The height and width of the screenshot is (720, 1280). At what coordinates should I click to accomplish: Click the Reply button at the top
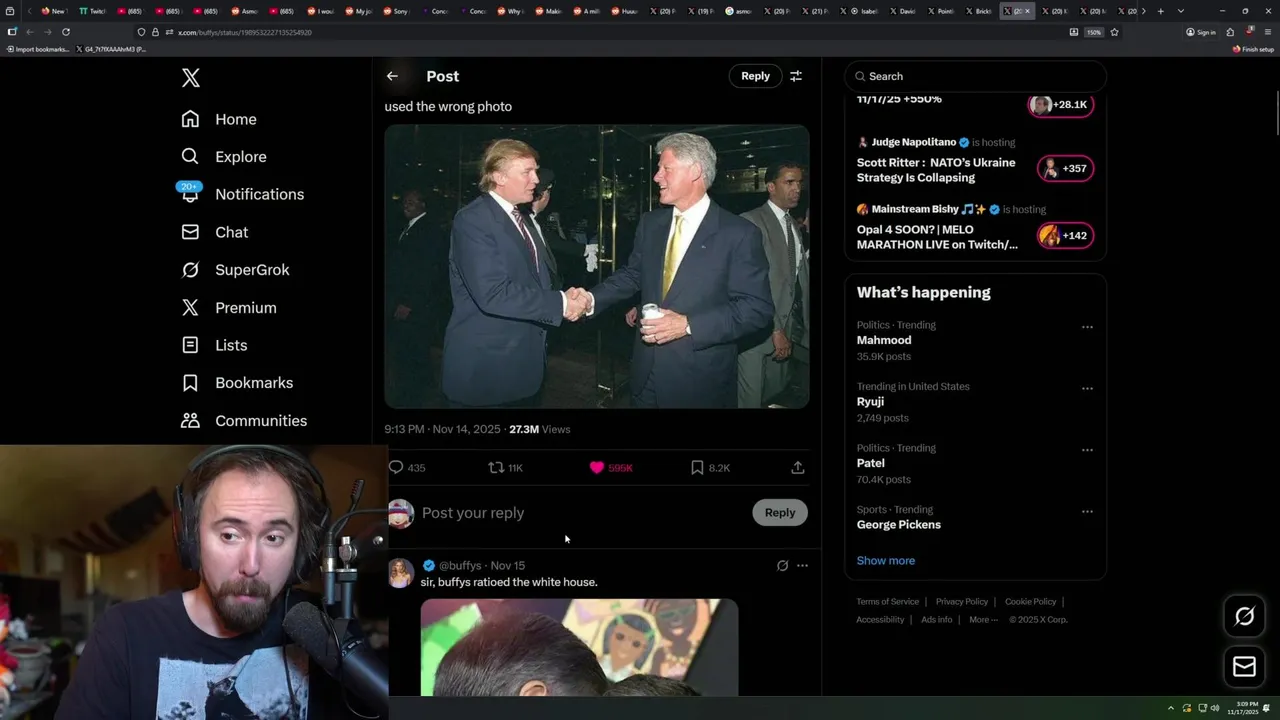(755, 76)
